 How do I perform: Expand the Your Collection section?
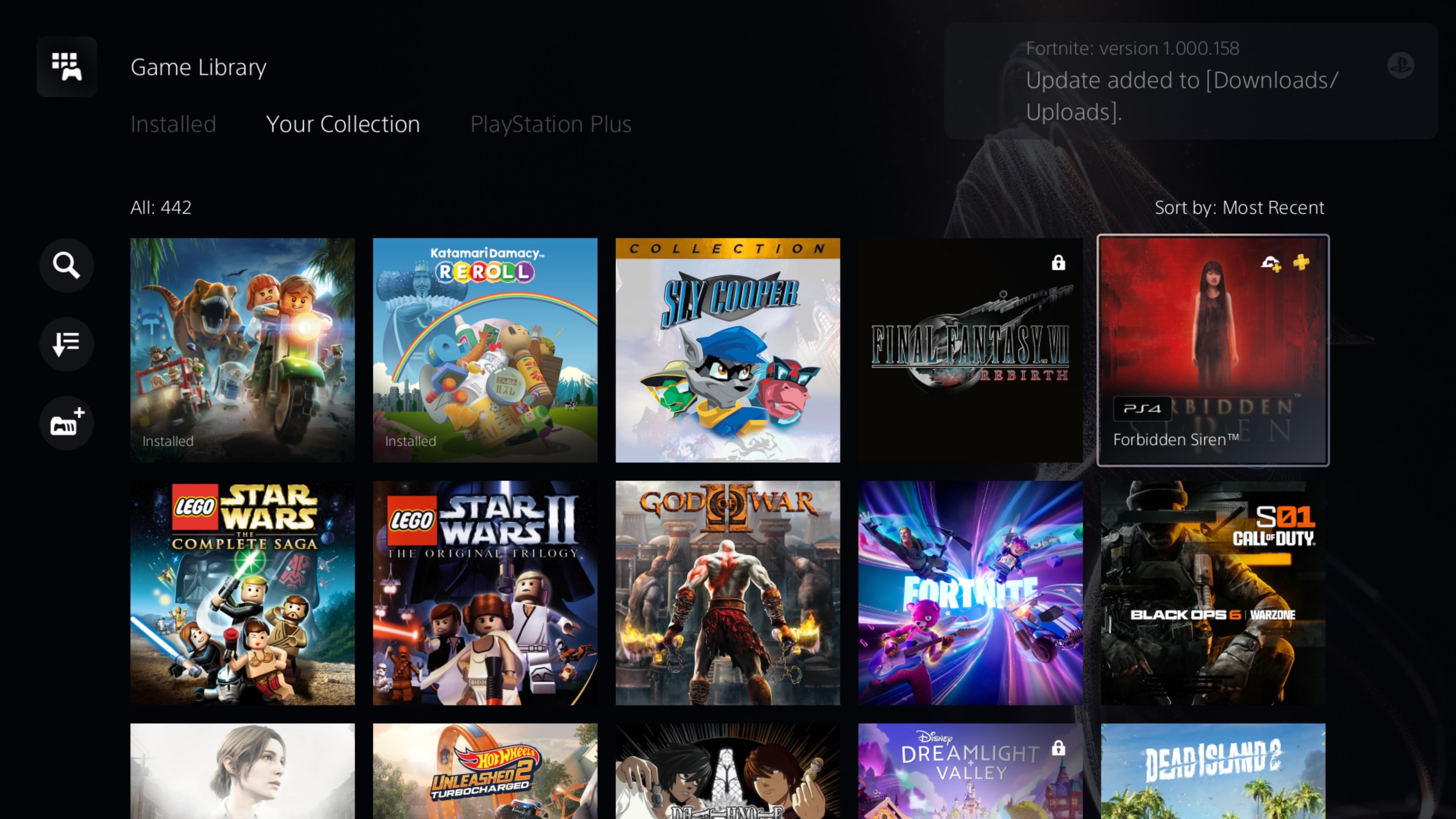[344, 123]
